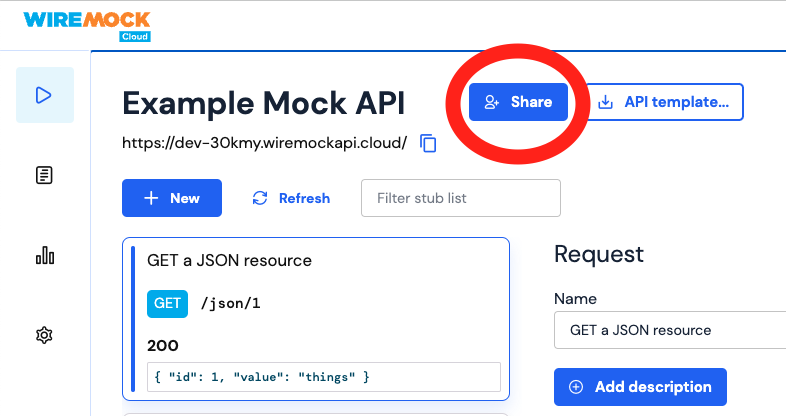Edit the request Name input field
Image resolution: width=786 pixels, height=416 pixels.
[670, 330]
